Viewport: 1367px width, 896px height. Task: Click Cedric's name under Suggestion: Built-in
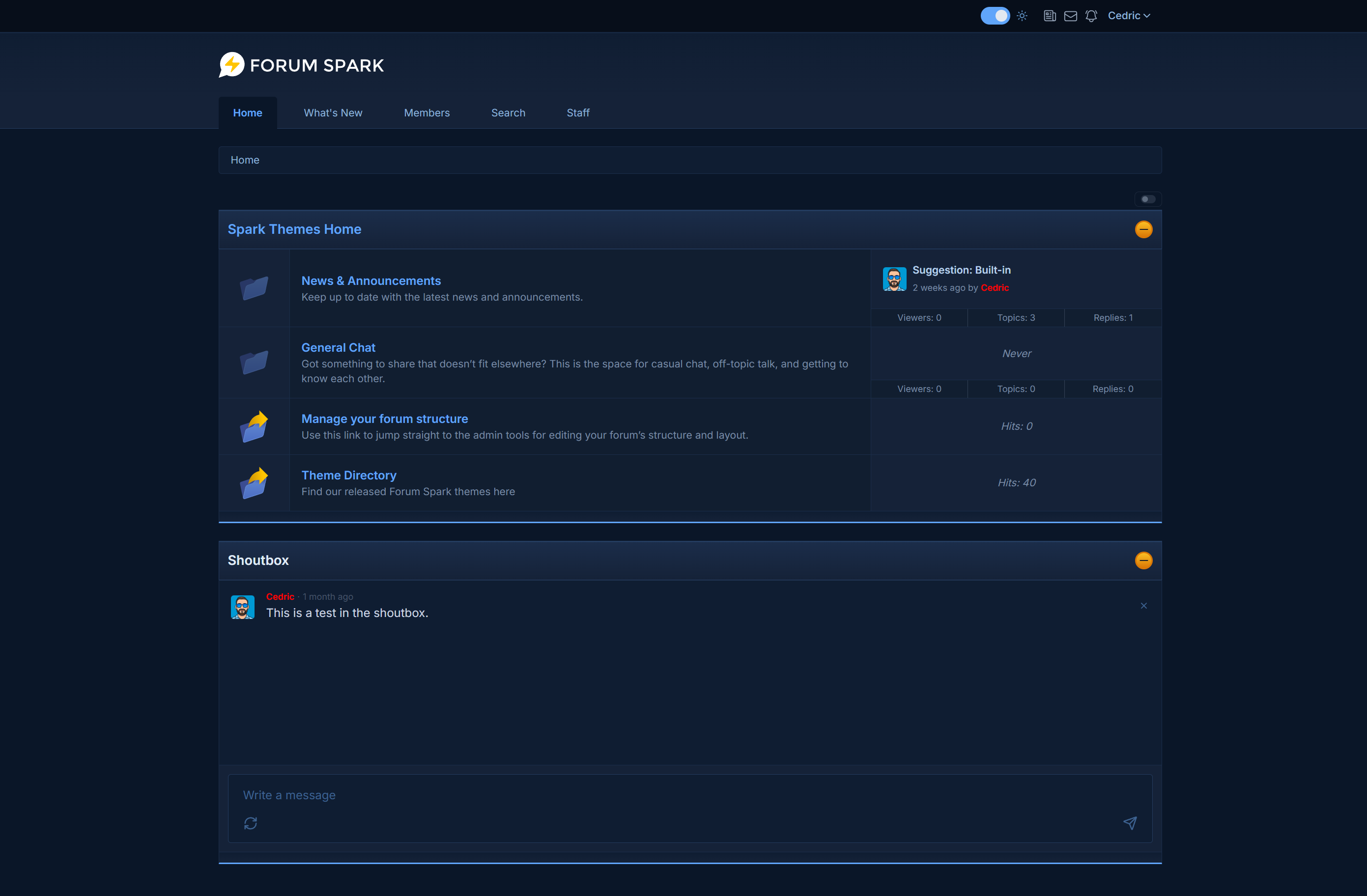click(x=995, y=288)
